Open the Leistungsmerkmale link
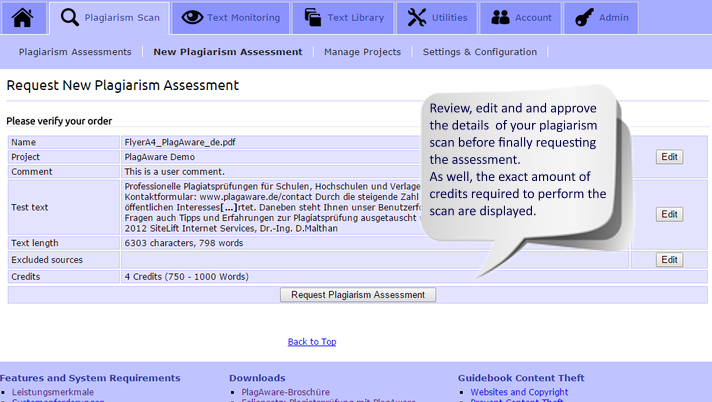The width and height of the screenshot is (712, 402). point(53,392)
